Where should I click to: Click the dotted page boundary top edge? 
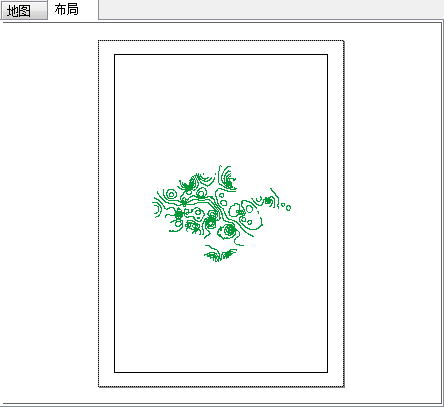click(x=221, y=41)
